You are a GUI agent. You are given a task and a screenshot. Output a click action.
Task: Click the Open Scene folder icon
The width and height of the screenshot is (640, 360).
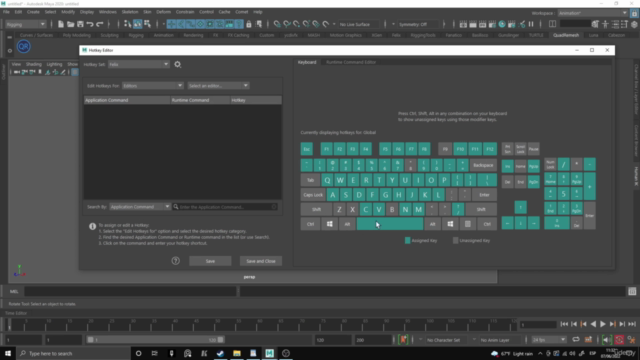coord(71,24)
